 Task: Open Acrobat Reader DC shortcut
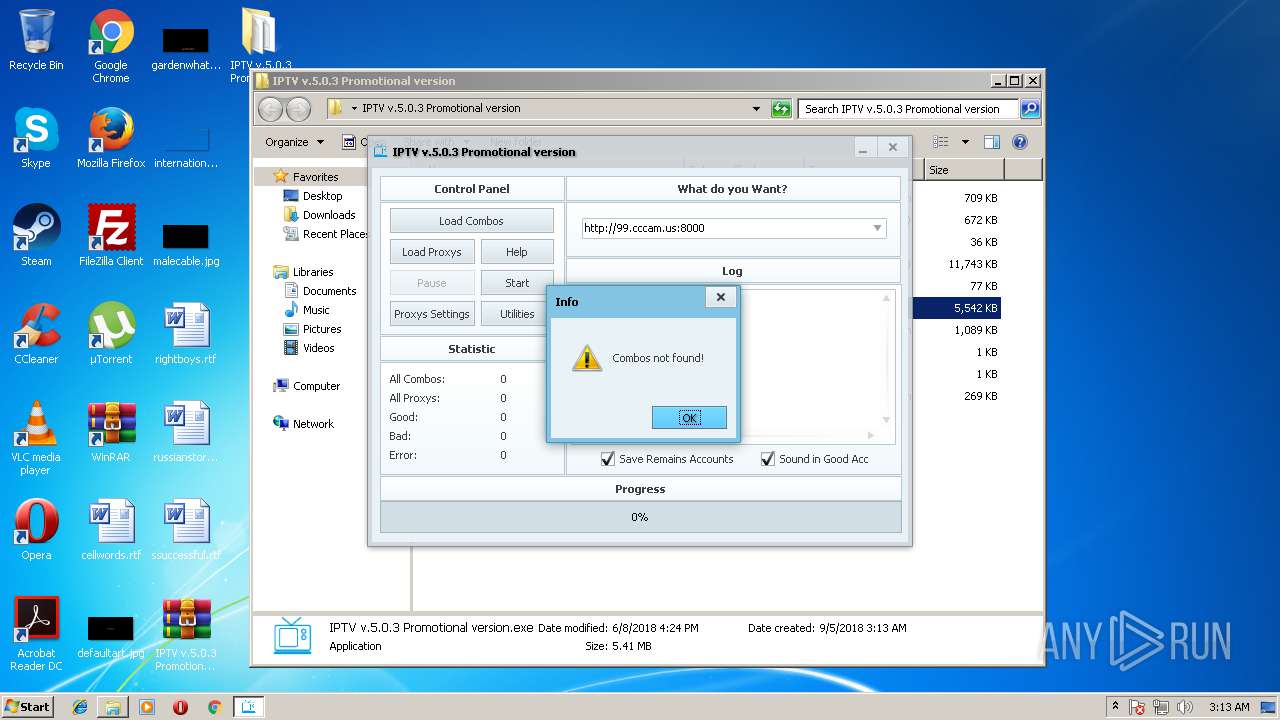point(36,634)
